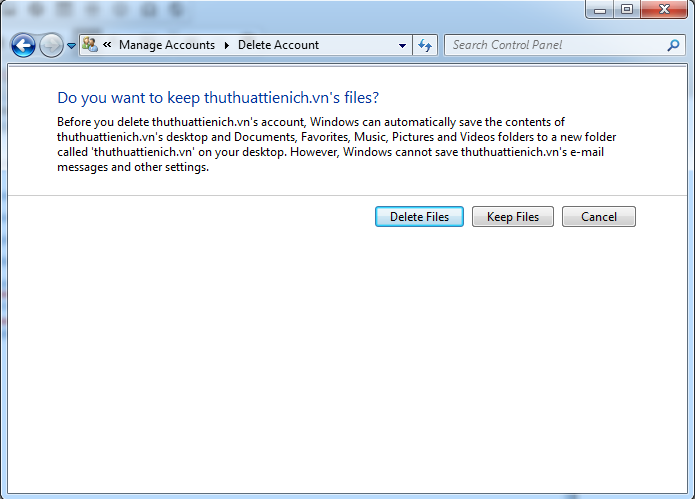This screenshot has width=695, height=499.
Task: Click the User Accounts icon in address bar
Action: click(90, 45)
